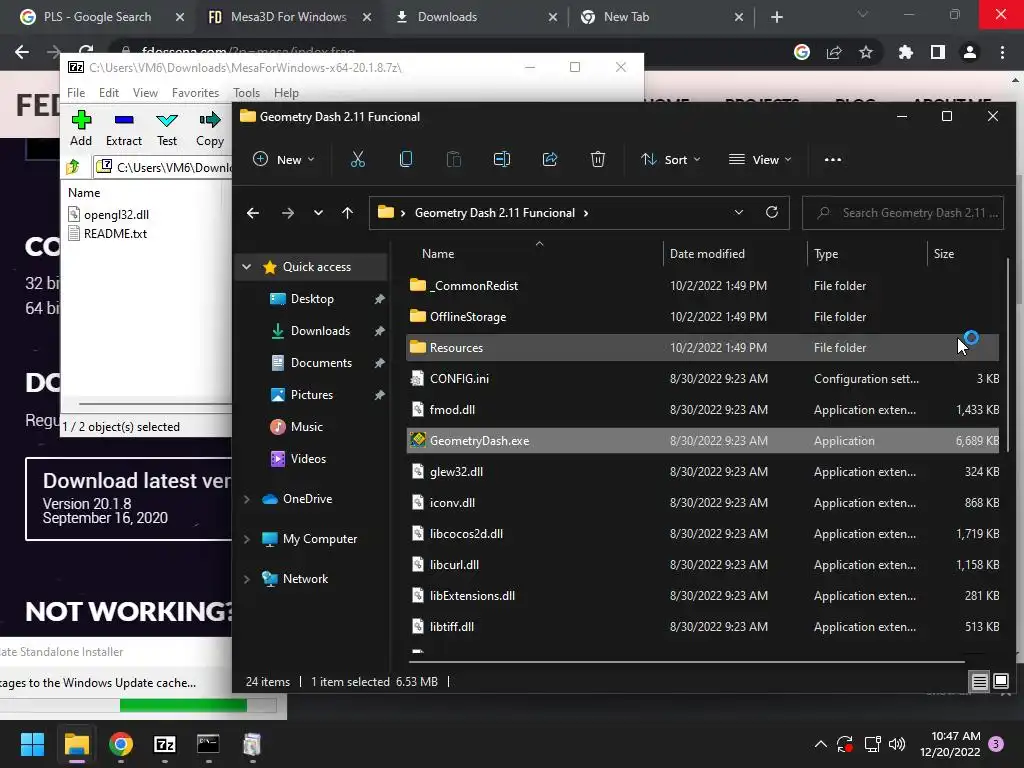The height and width of the screenshot is (768, 1024).
Task: Open 7-Zip Help menu
Action: pos(286,93)
